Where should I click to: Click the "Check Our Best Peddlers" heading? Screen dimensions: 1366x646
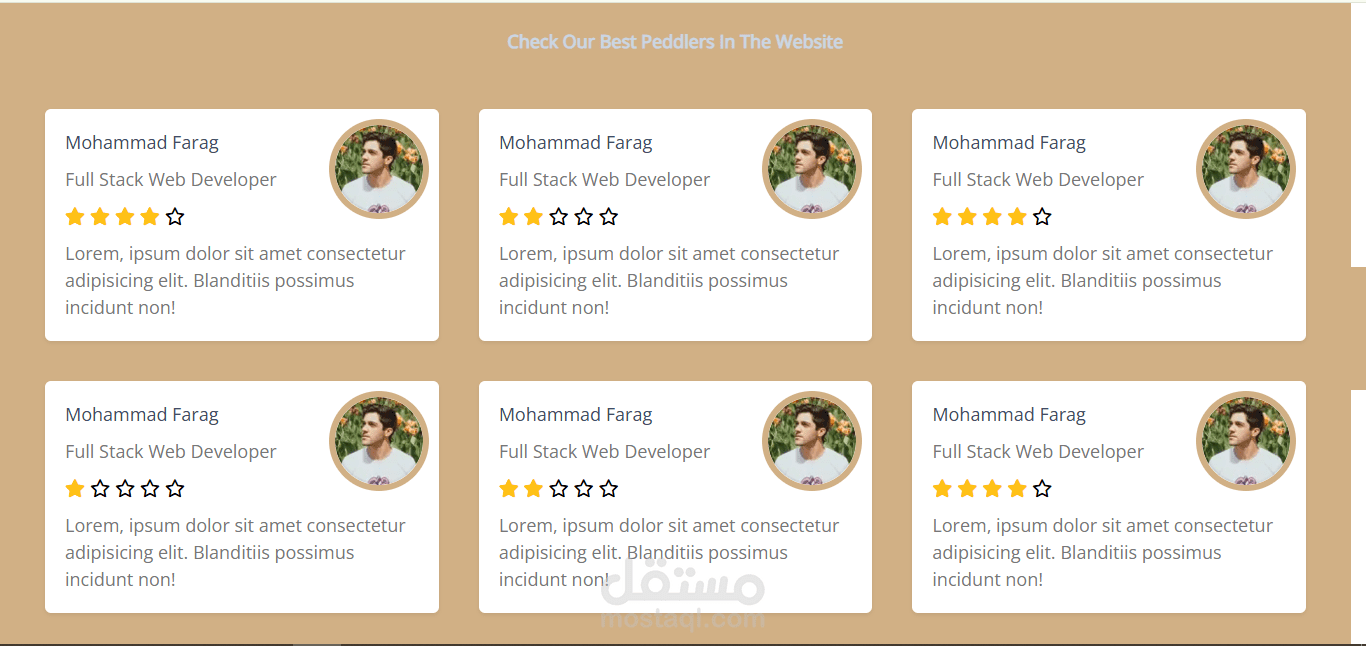(x=675, y=42)
